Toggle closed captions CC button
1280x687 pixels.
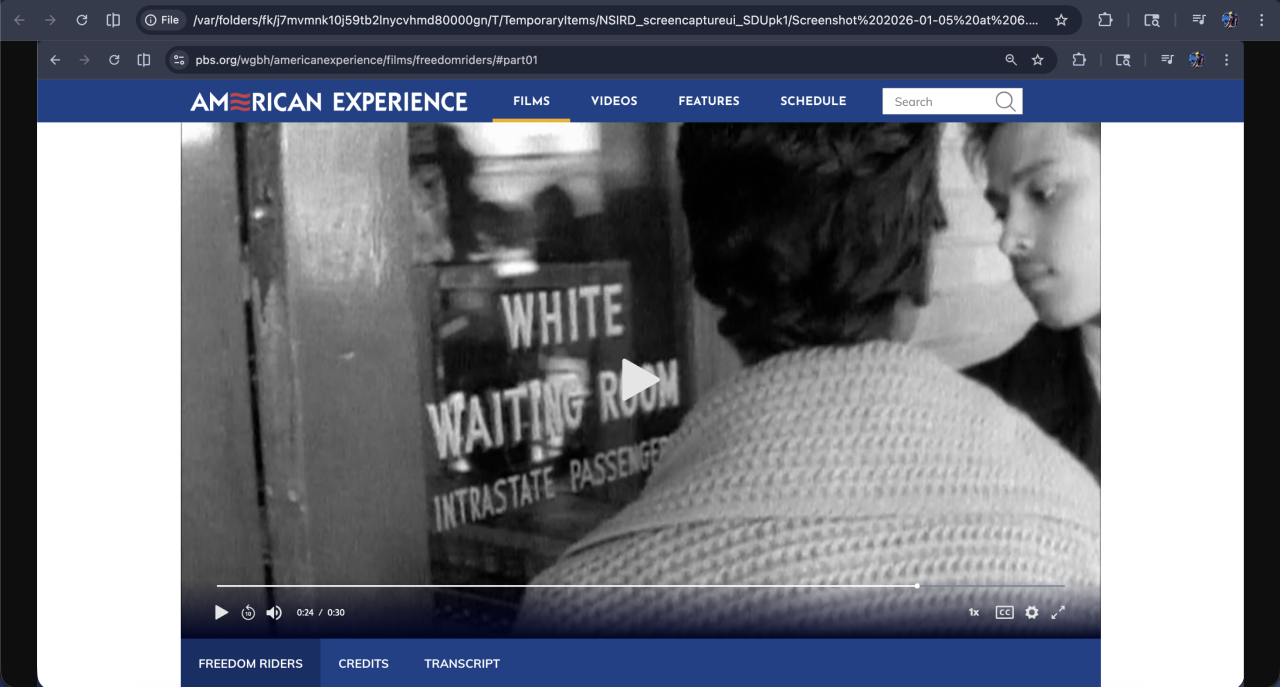(1005, 612)
